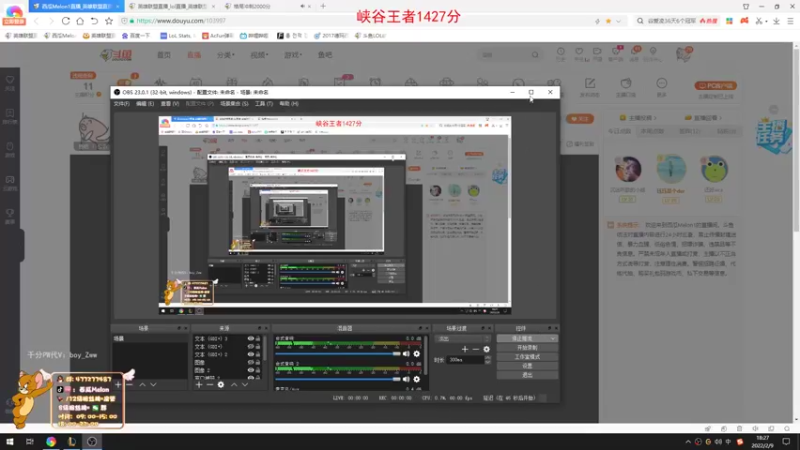Open OBS 查看(V) menu
The image size is (800, 450).
170,104
